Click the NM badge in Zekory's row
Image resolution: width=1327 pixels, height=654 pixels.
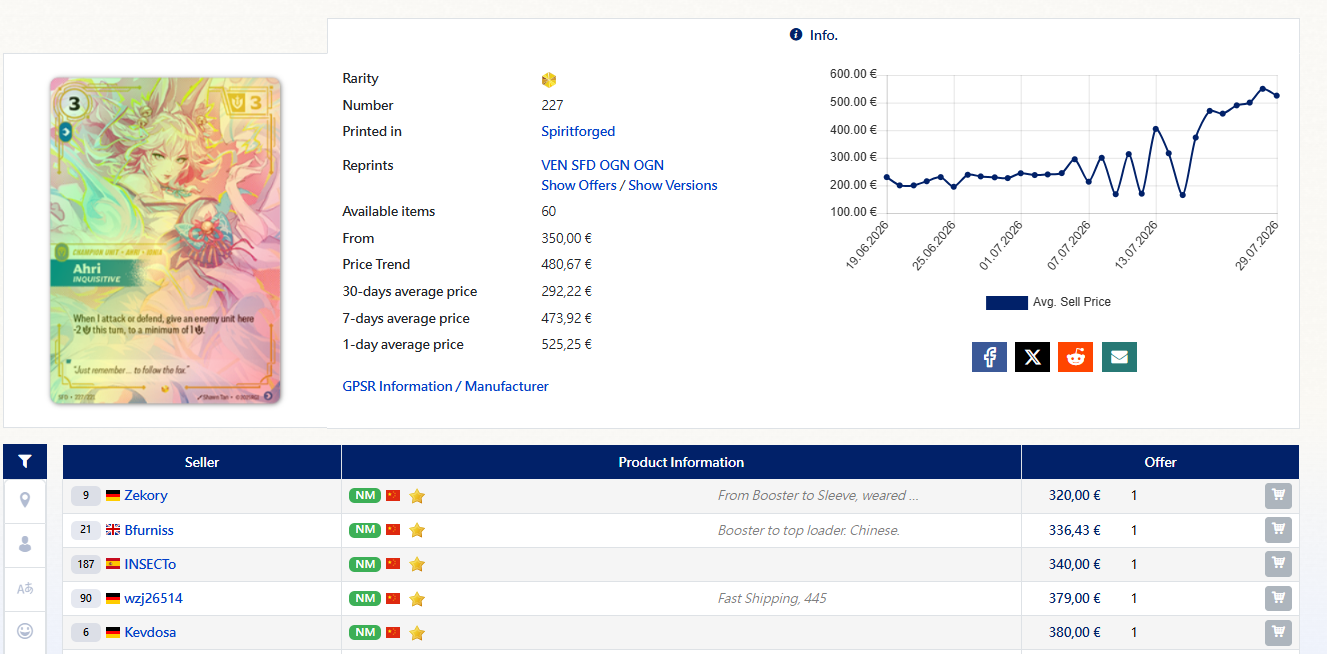365,496
